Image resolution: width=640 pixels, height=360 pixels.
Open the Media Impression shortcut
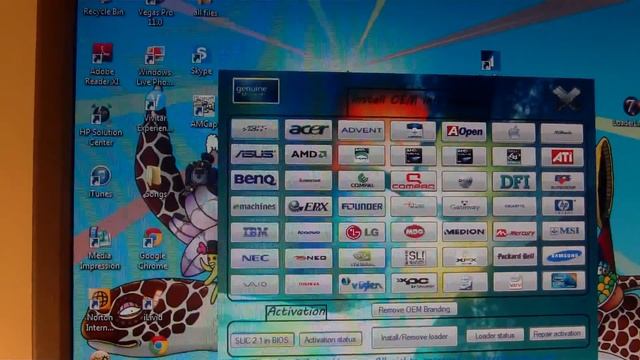[x=100, y=248]
